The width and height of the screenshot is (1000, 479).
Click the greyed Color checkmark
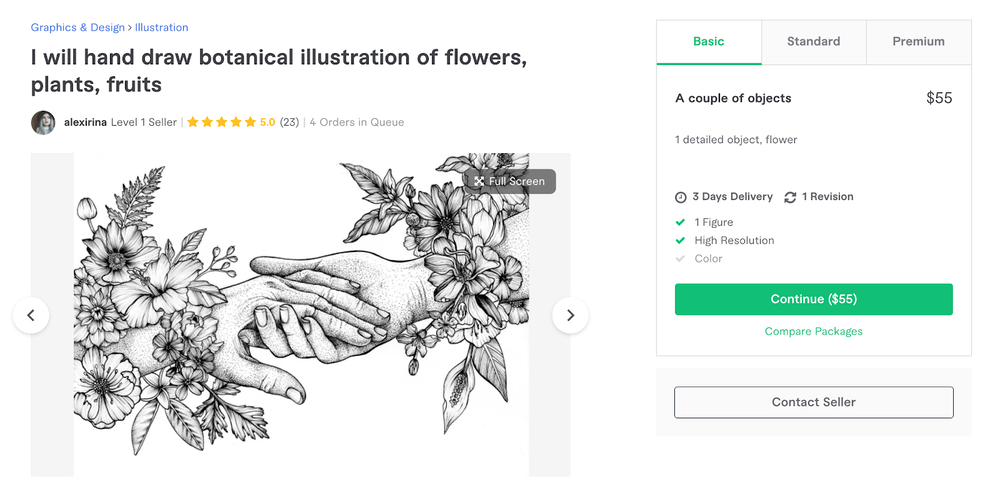click(681, 258)
